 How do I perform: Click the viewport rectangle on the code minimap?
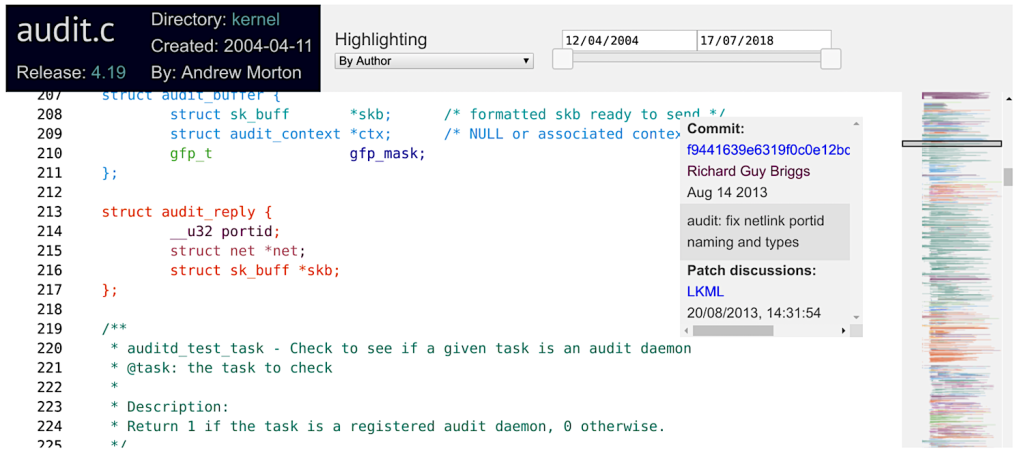951,144
